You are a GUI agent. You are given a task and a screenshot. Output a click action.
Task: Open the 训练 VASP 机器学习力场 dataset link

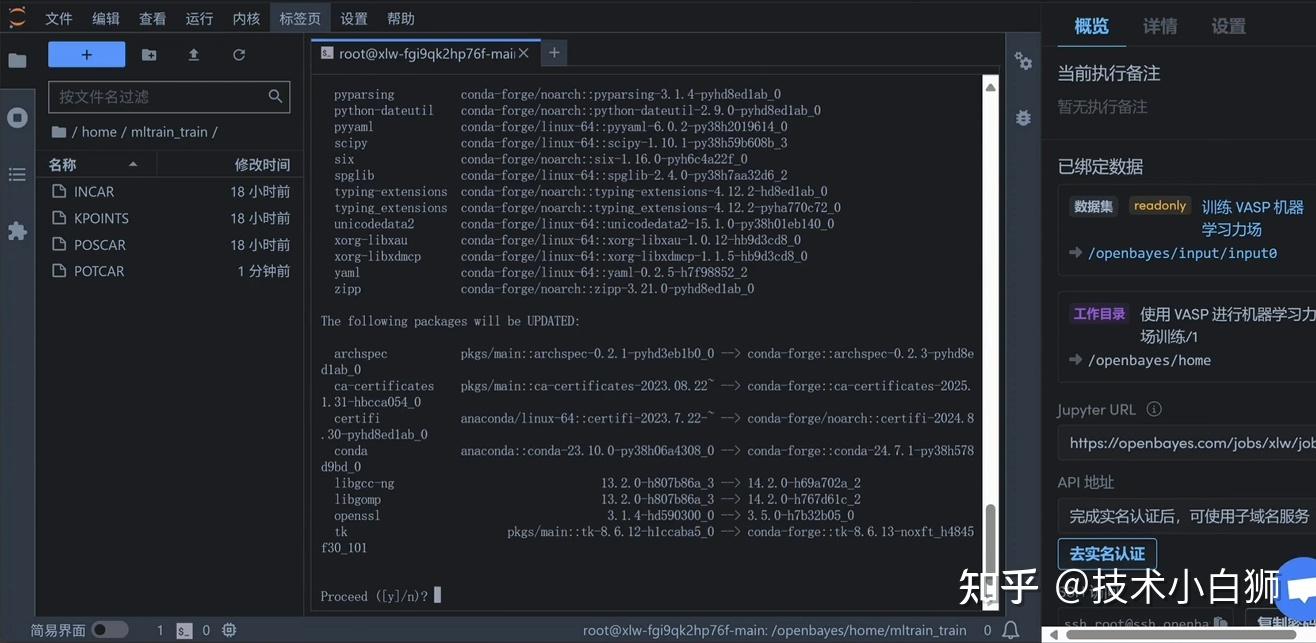(x=1253, y=218)
